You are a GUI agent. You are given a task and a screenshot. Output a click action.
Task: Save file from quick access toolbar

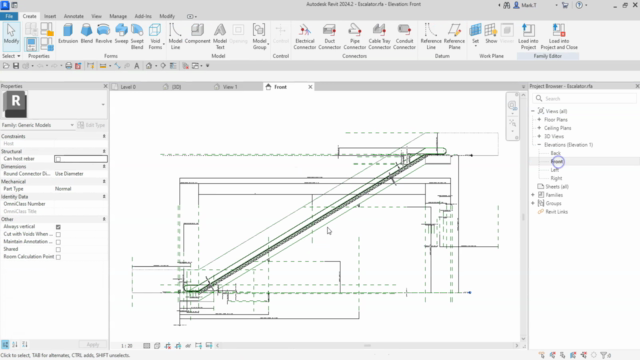pyautogui.click(x=16, y=66)
